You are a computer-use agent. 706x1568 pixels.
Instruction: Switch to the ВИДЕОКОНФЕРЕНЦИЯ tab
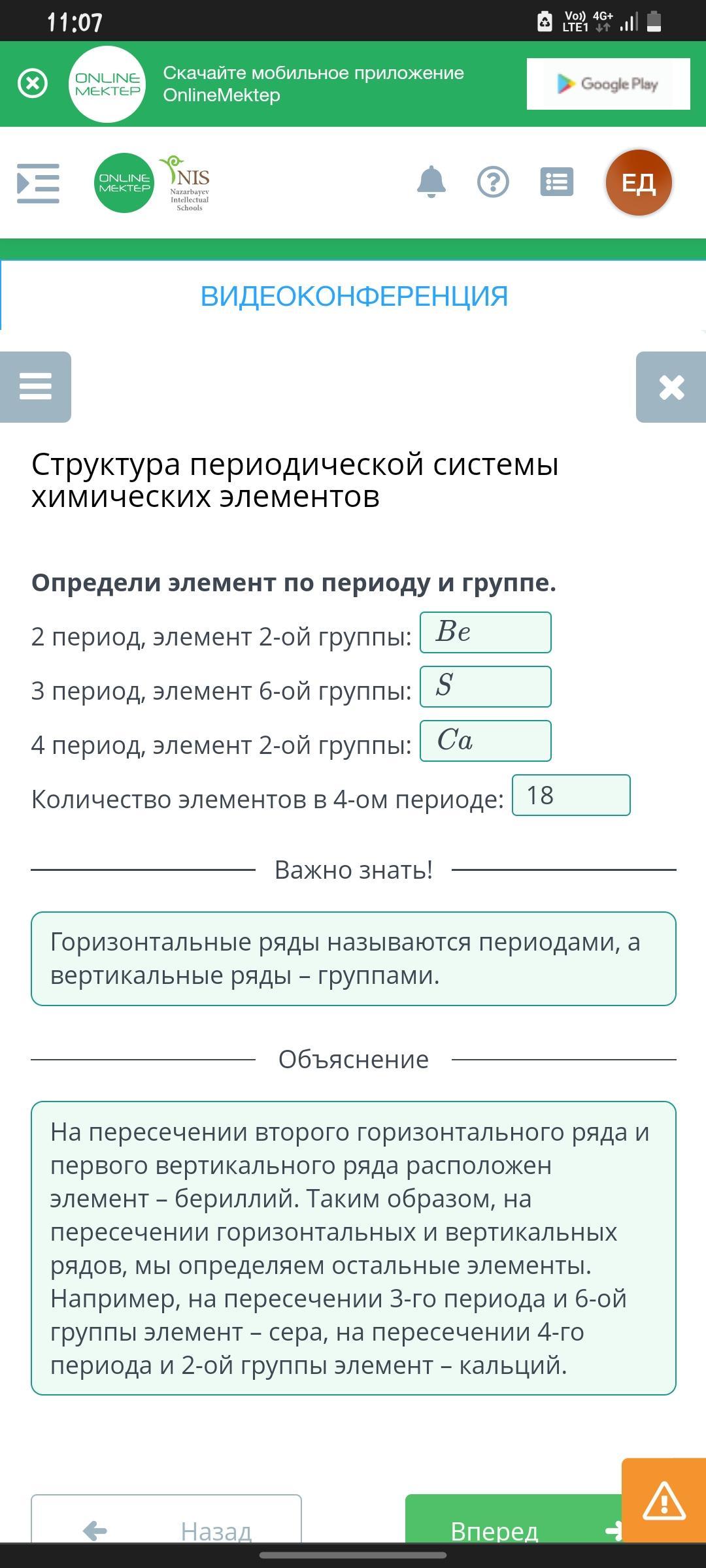[x=354, y=296]
